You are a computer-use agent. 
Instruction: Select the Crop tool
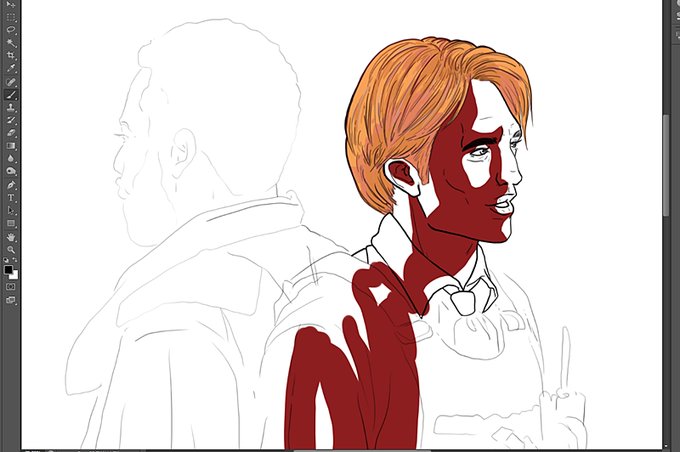click(x=10, y=56)
